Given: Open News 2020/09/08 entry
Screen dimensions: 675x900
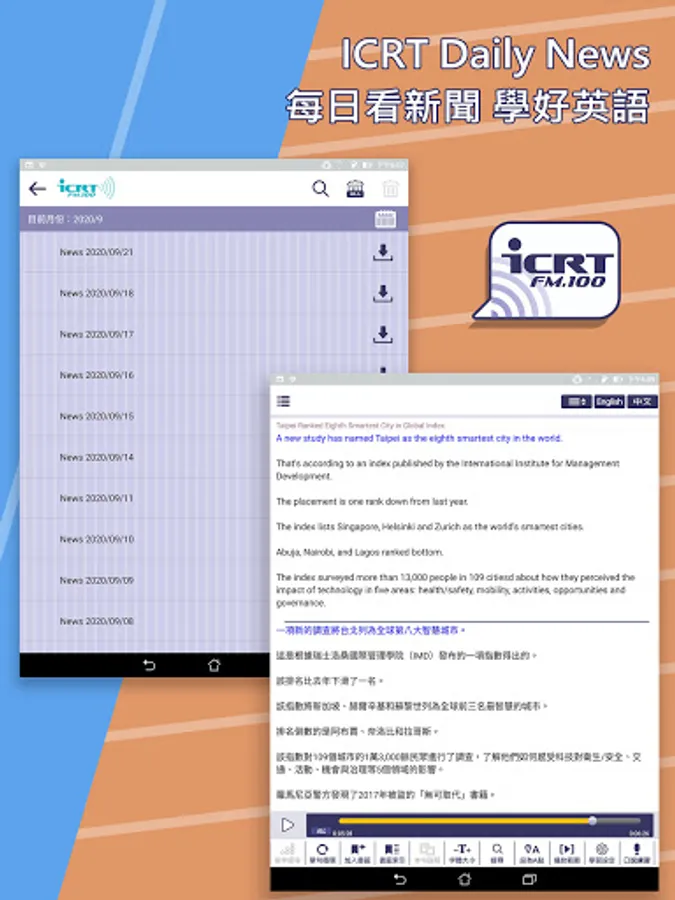Looking at the screenshot, I should pos(96,621).
